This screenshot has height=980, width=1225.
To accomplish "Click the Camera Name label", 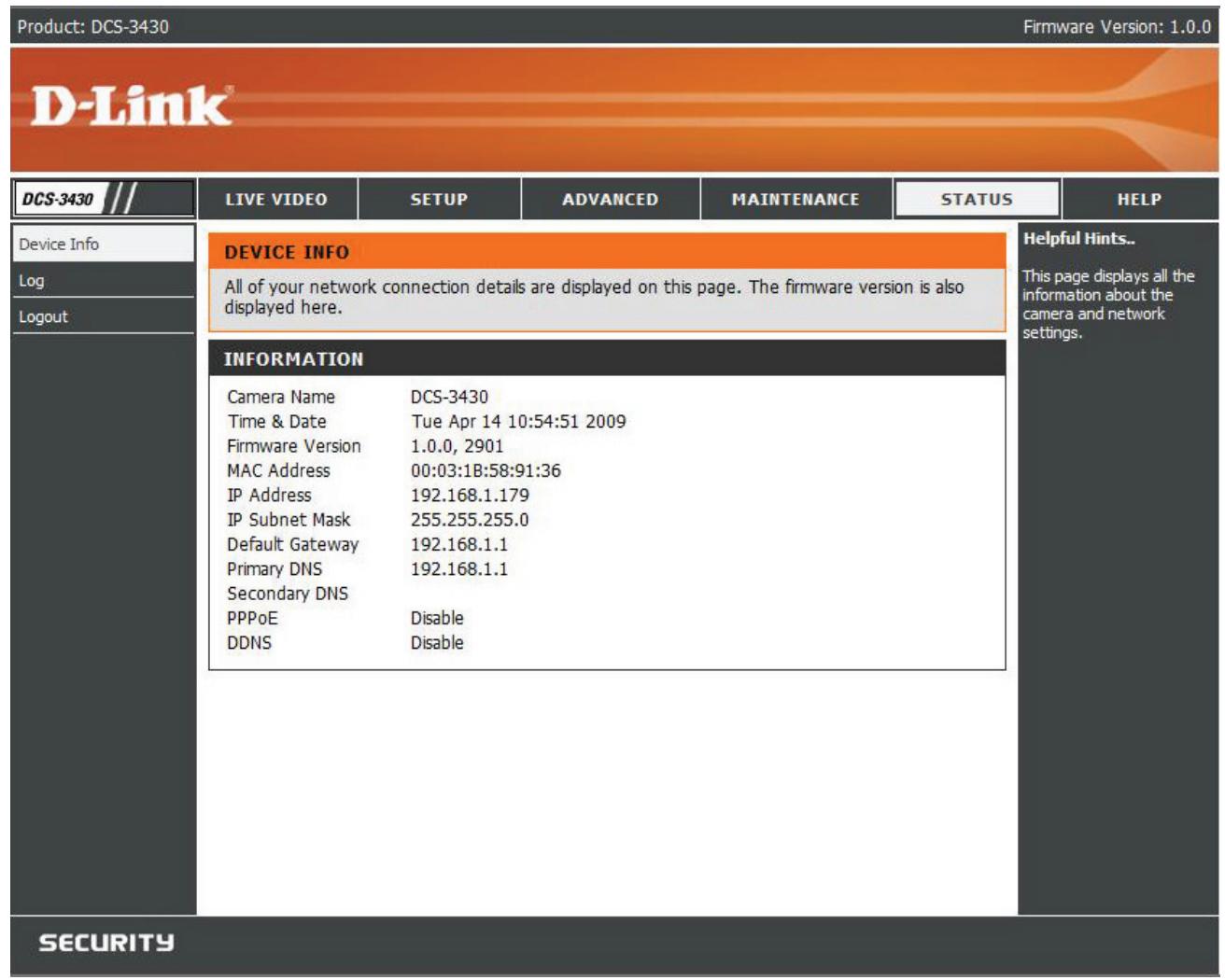I will click(281, 397).
